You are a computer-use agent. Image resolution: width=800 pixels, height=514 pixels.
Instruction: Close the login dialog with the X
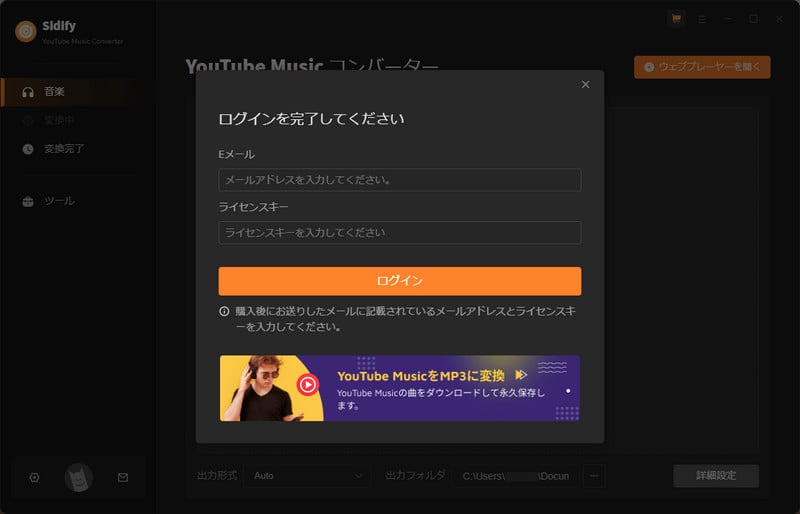585,84
